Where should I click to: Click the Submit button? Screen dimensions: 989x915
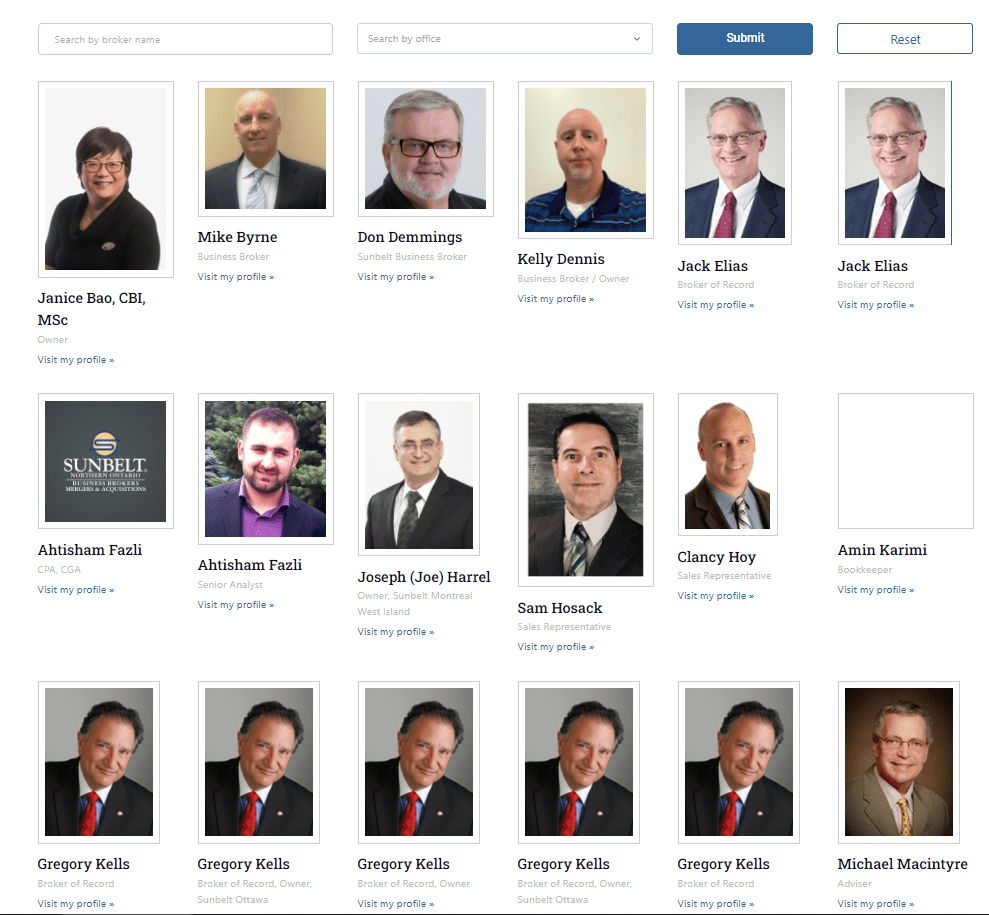coord(745,38)
